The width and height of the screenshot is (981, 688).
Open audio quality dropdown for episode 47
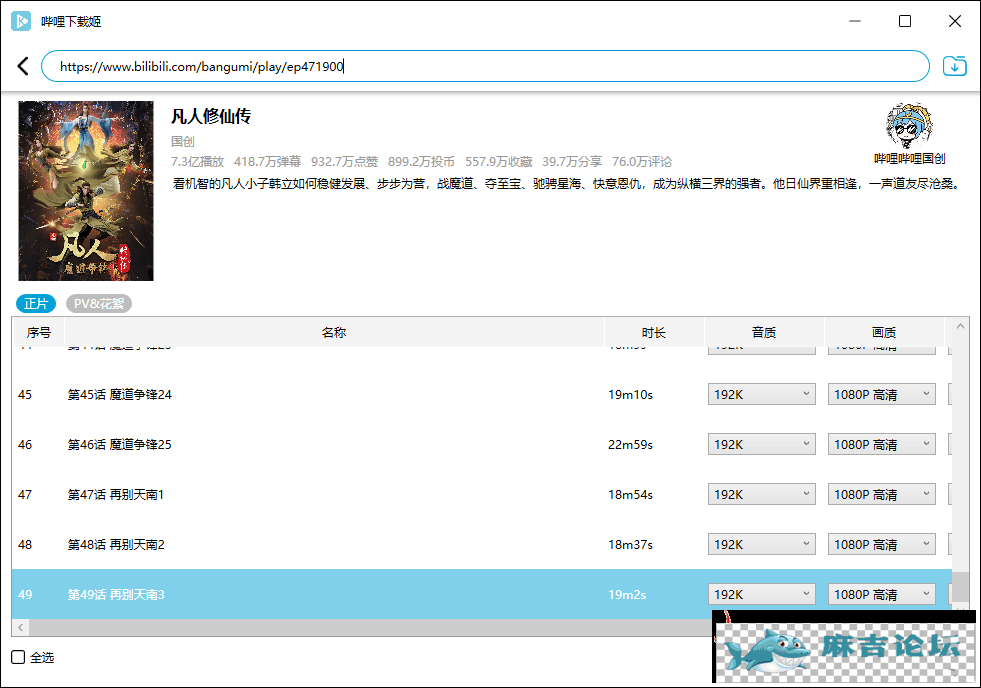point(761,494)
